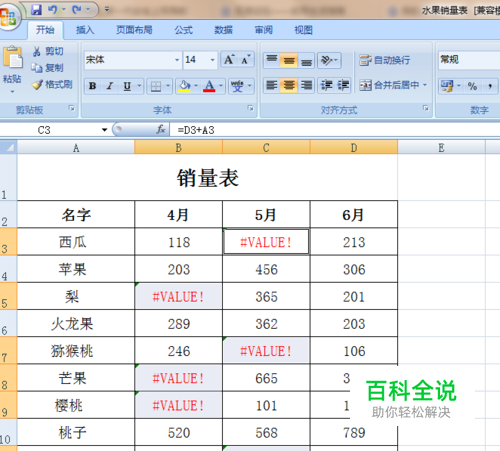Viewport: 500px width, 451px height.
Task: Open the font name dropdown 宋体
Action: pos(177,60)
